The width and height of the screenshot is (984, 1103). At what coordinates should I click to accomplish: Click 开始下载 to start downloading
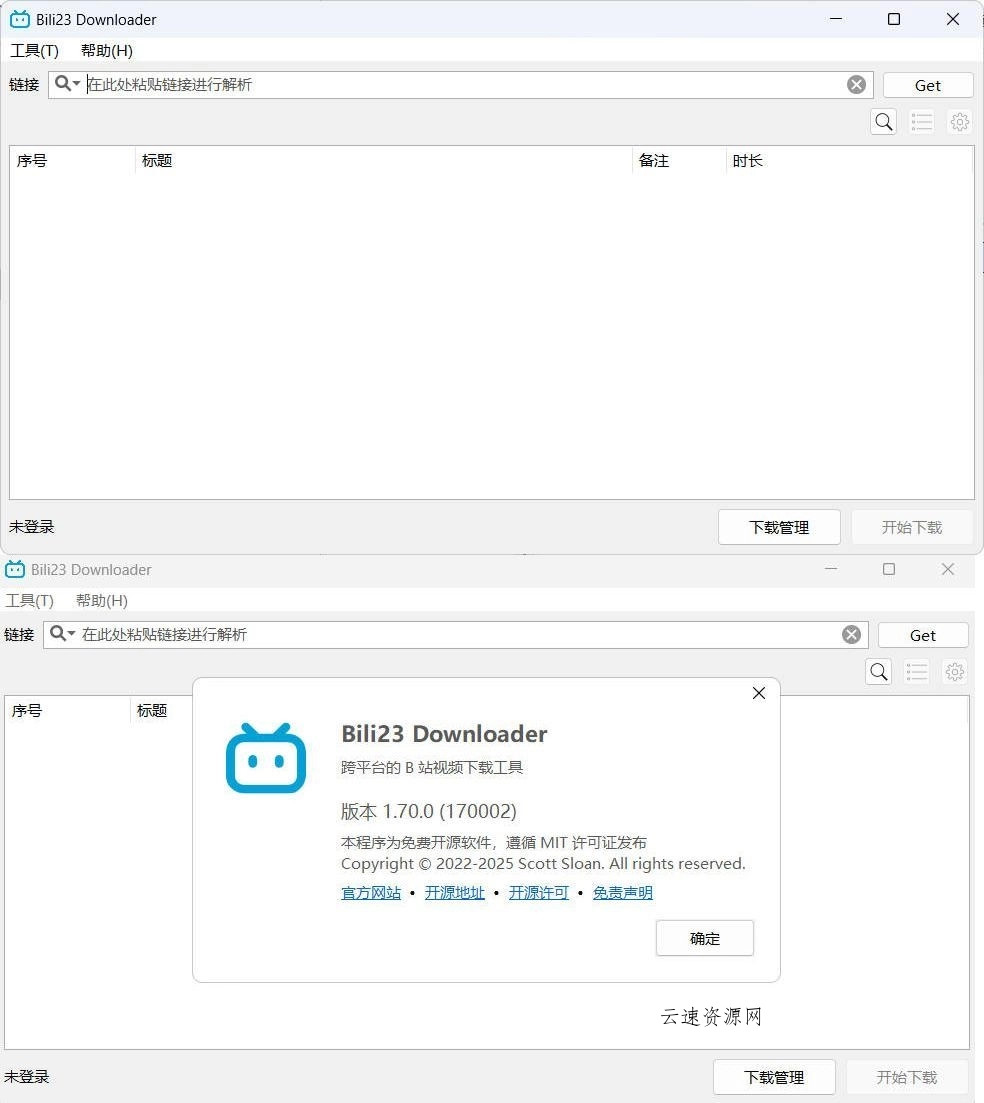911,527
